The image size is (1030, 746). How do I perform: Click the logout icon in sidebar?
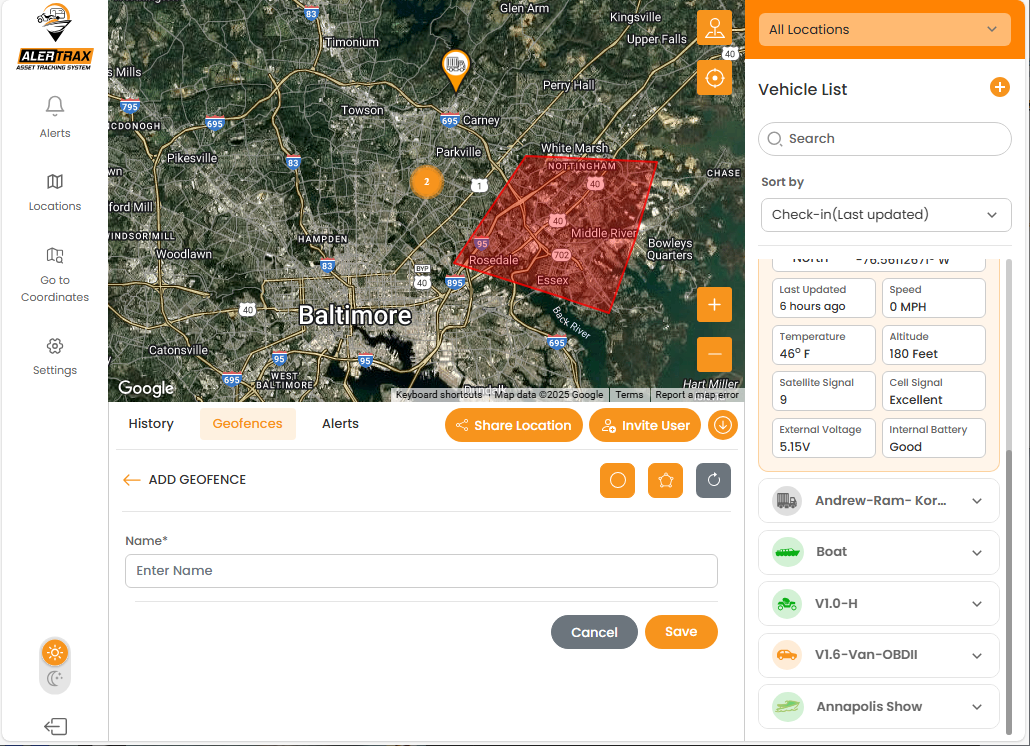coord(56,726)
